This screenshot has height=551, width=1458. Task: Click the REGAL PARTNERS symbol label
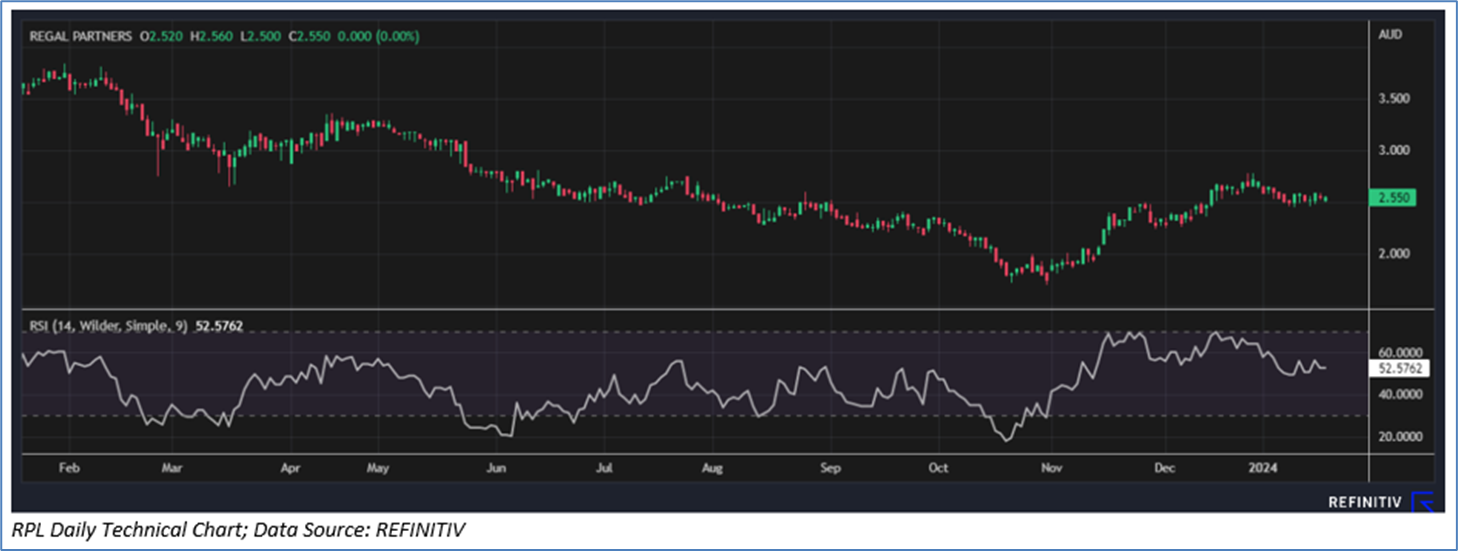[x=81, y=36]
